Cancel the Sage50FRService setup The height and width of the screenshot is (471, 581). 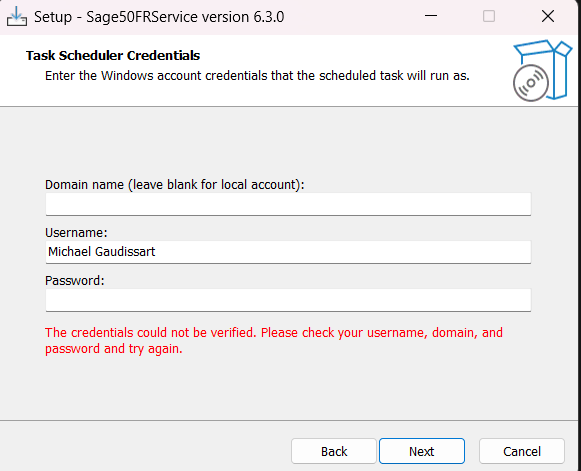point(522,451)
